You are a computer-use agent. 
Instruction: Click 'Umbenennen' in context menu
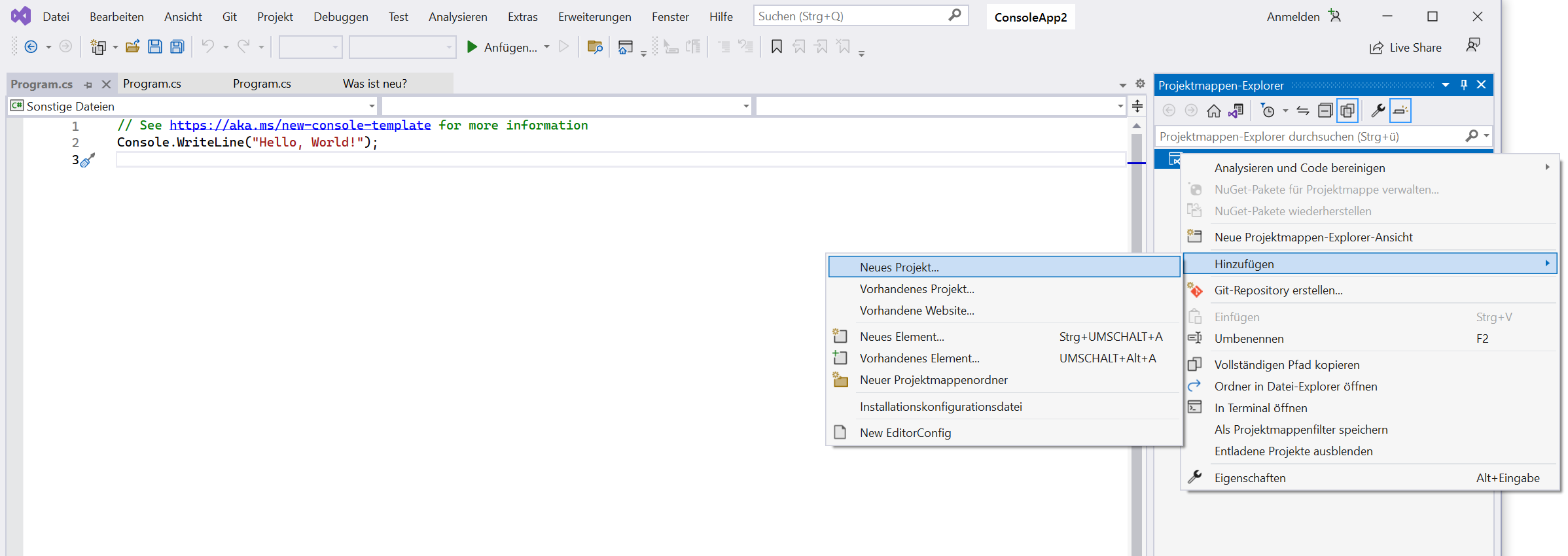point(1370,338)
